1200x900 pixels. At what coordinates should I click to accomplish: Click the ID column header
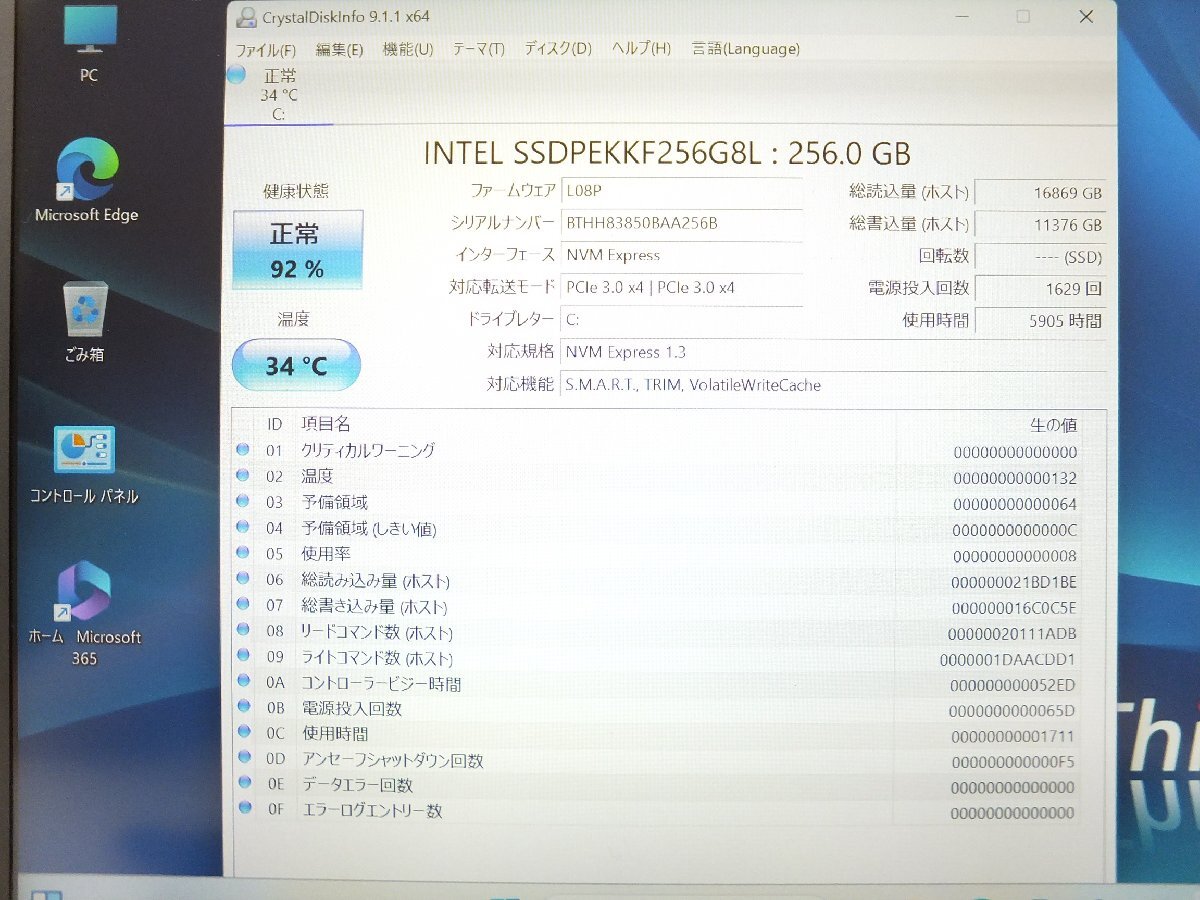coord(274,424)
